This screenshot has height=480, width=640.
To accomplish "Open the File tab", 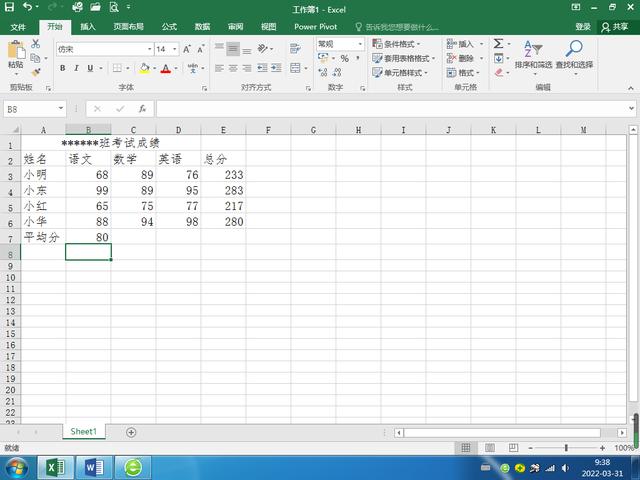I will (18, 27).
